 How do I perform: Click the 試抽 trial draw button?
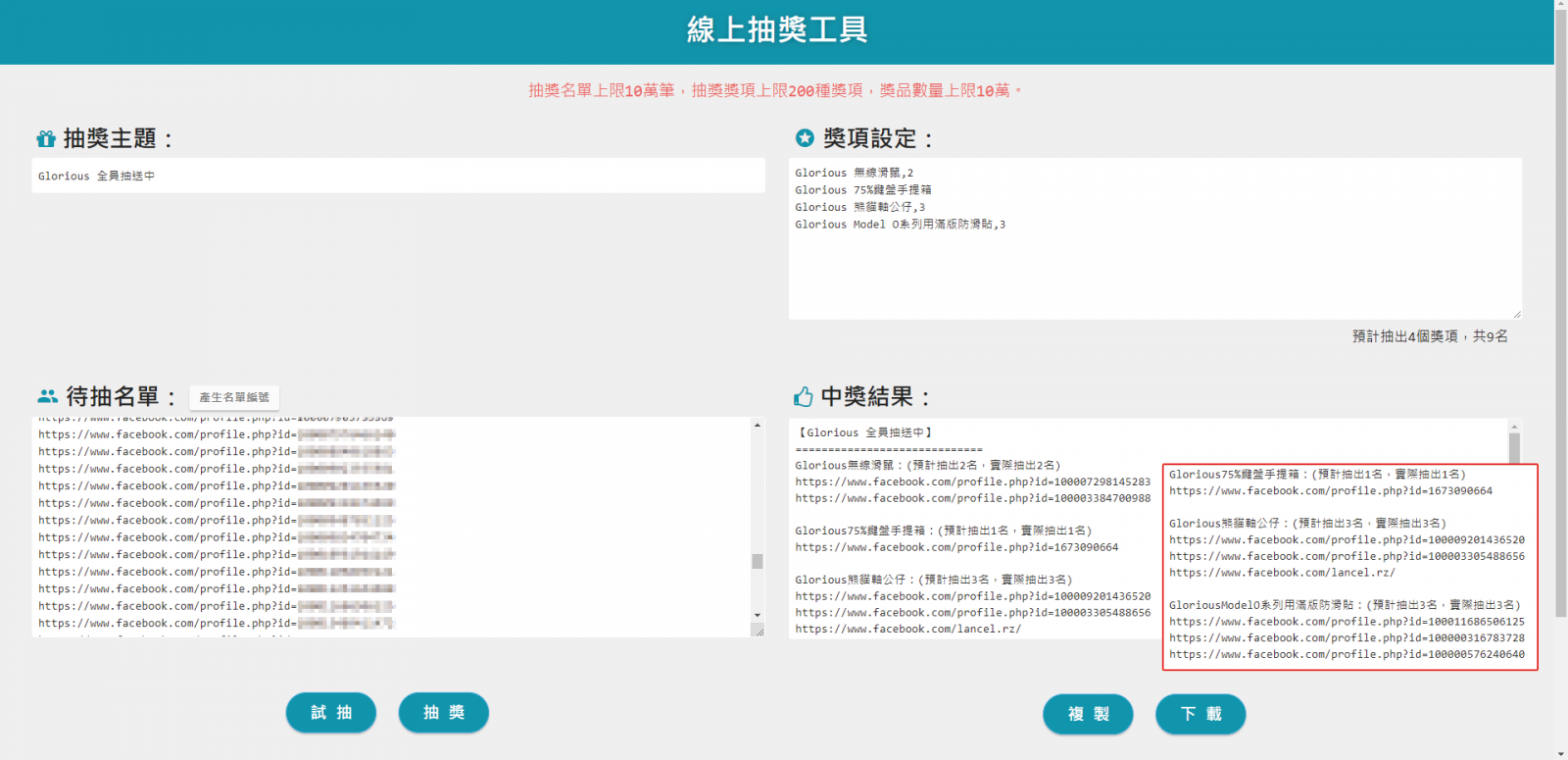pyautogui.click(x=331, y=713)
